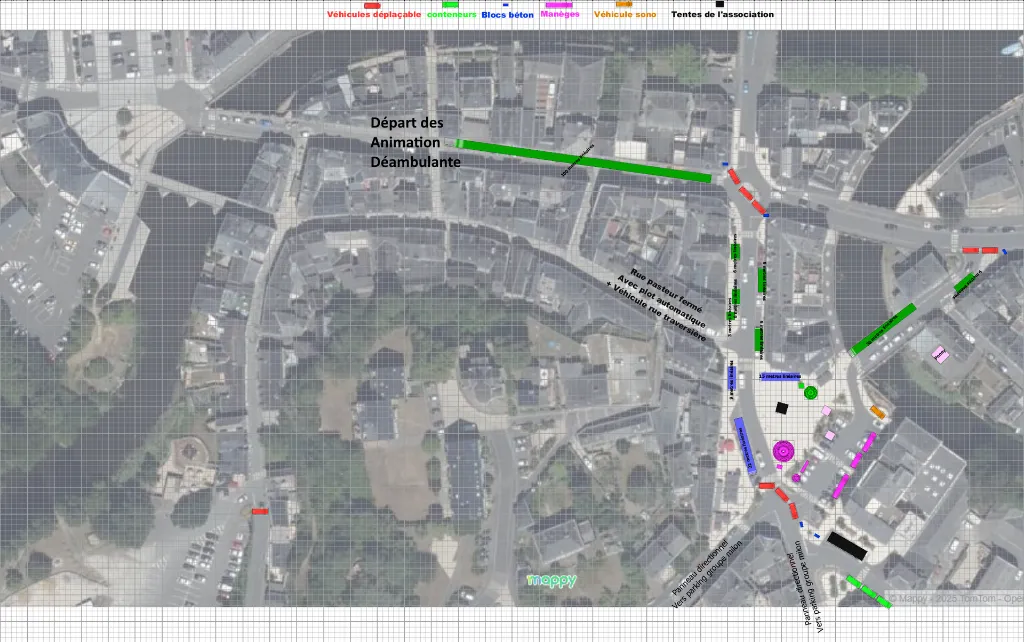Select the long slanted blue concrete block bar

[x=745, y=446]
